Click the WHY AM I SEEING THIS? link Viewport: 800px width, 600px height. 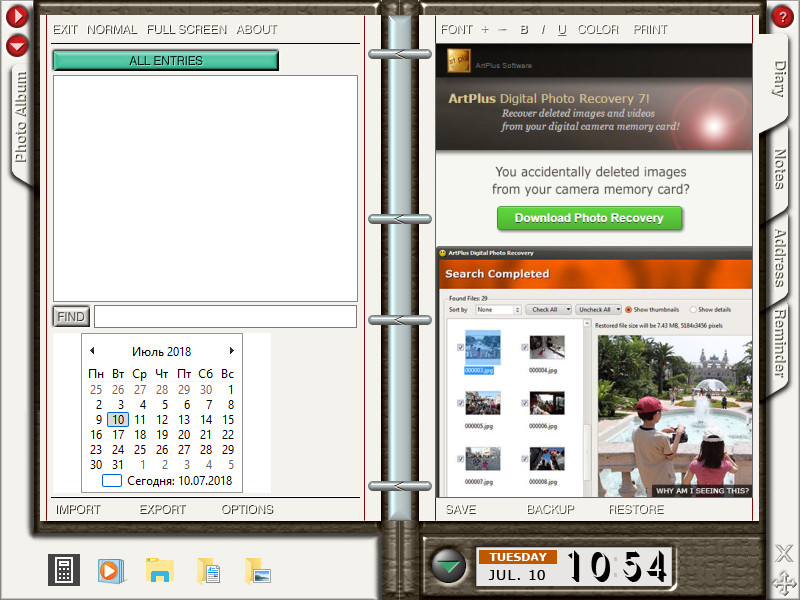pyautogui.click(x=702, y=491)
